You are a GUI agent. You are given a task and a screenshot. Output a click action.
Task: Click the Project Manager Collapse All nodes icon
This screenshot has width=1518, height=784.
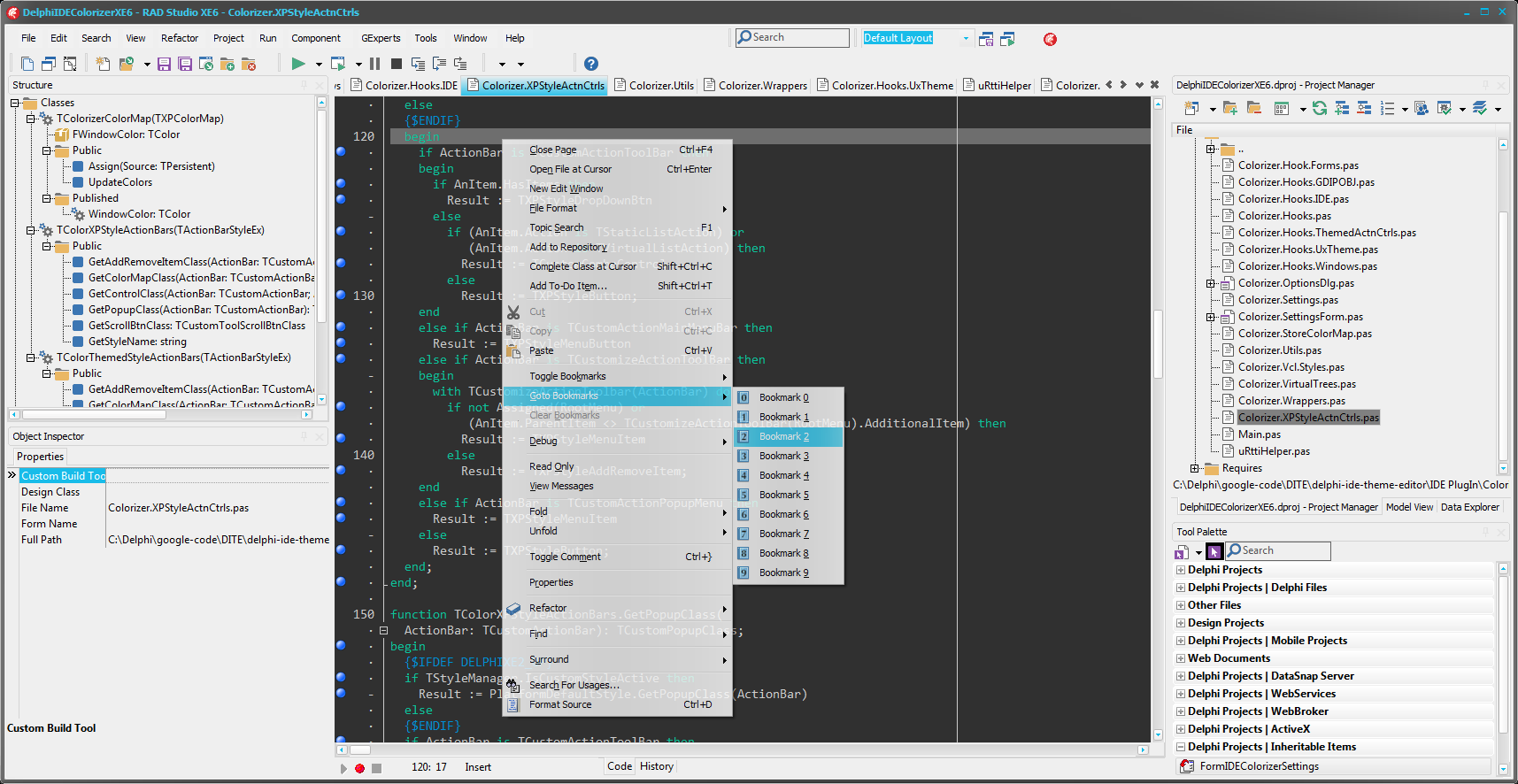[1364, 108]
